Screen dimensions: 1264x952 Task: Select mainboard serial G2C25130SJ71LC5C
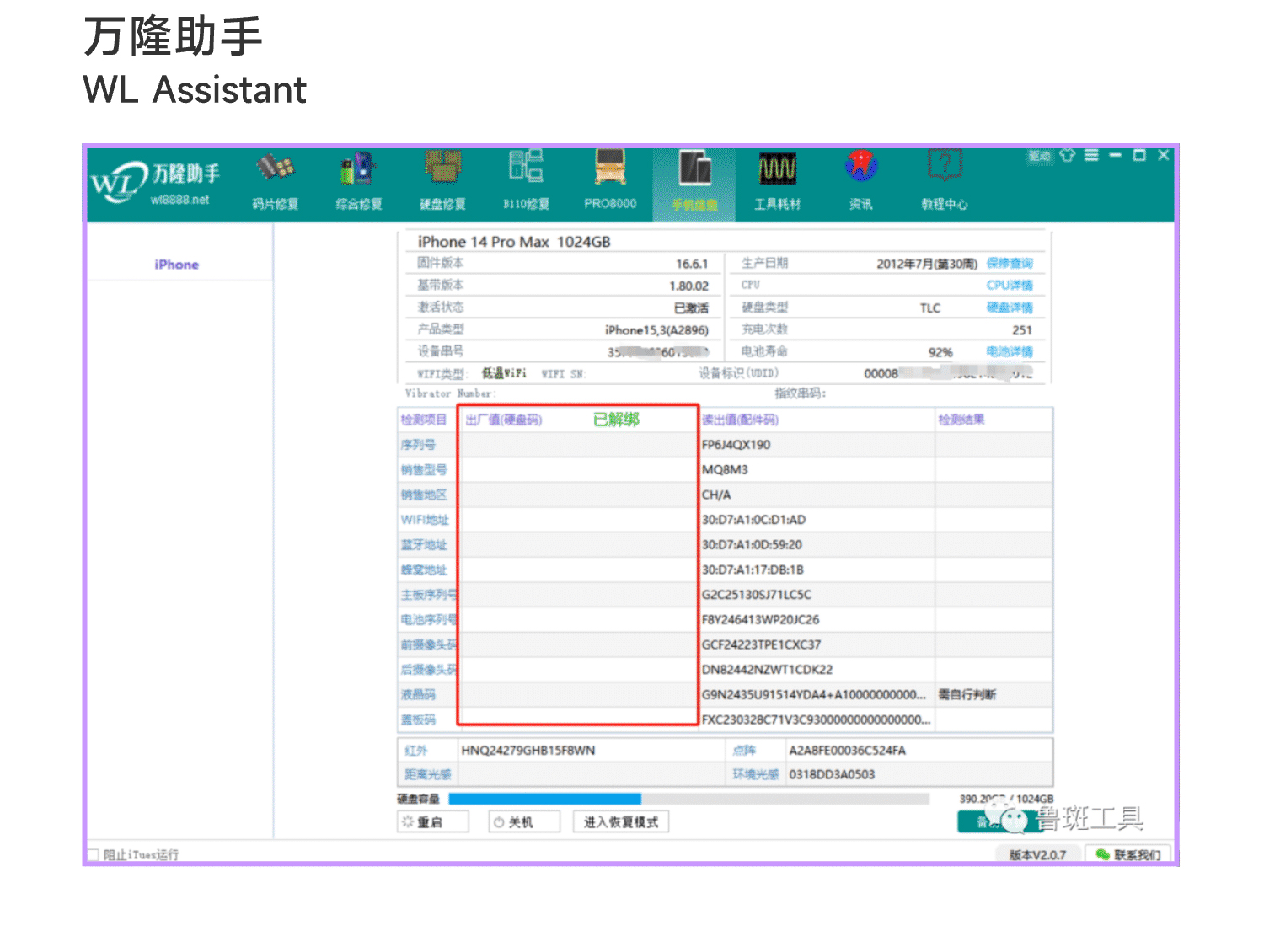click(x=757, y=595)
